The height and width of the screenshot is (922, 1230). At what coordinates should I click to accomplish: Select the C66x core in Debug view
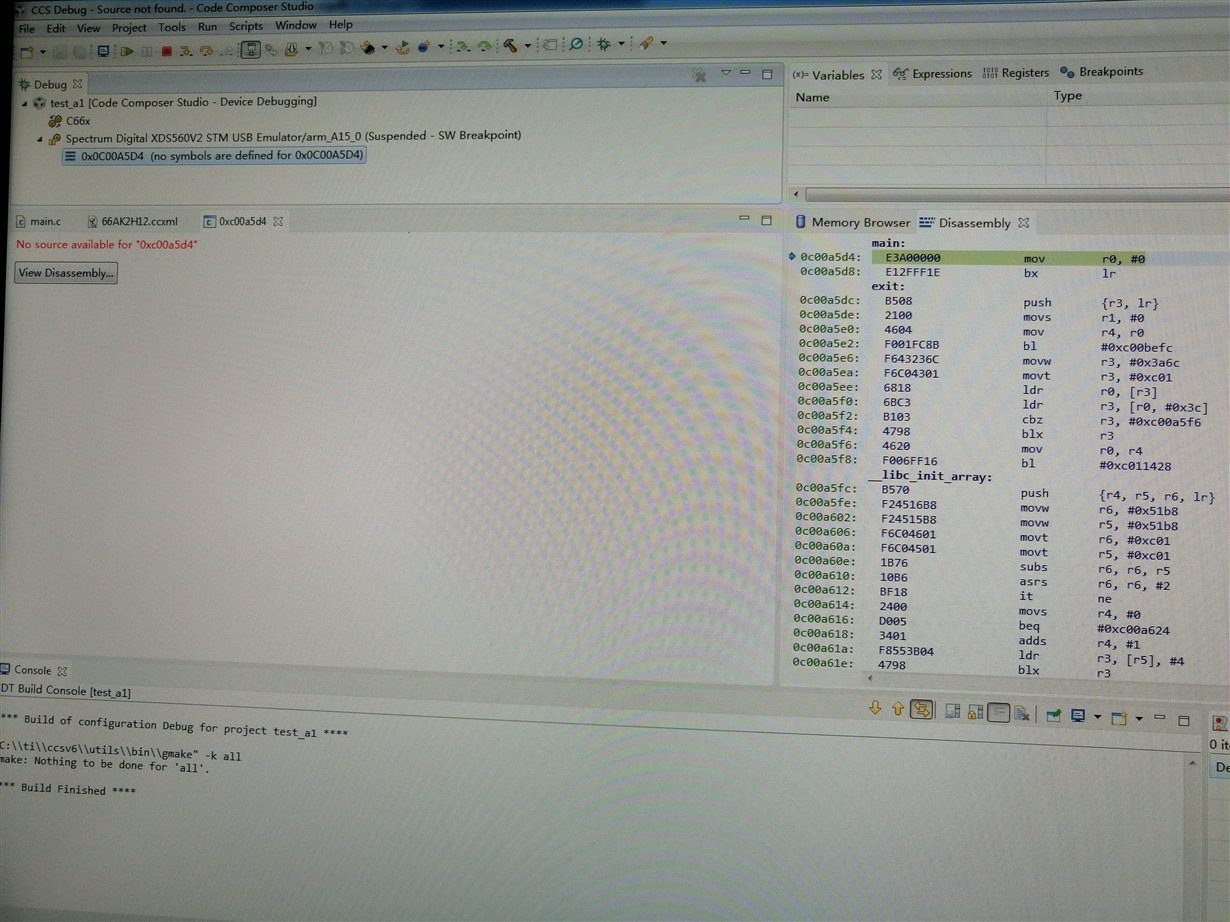pyautogui.click(x=70, y=120)
